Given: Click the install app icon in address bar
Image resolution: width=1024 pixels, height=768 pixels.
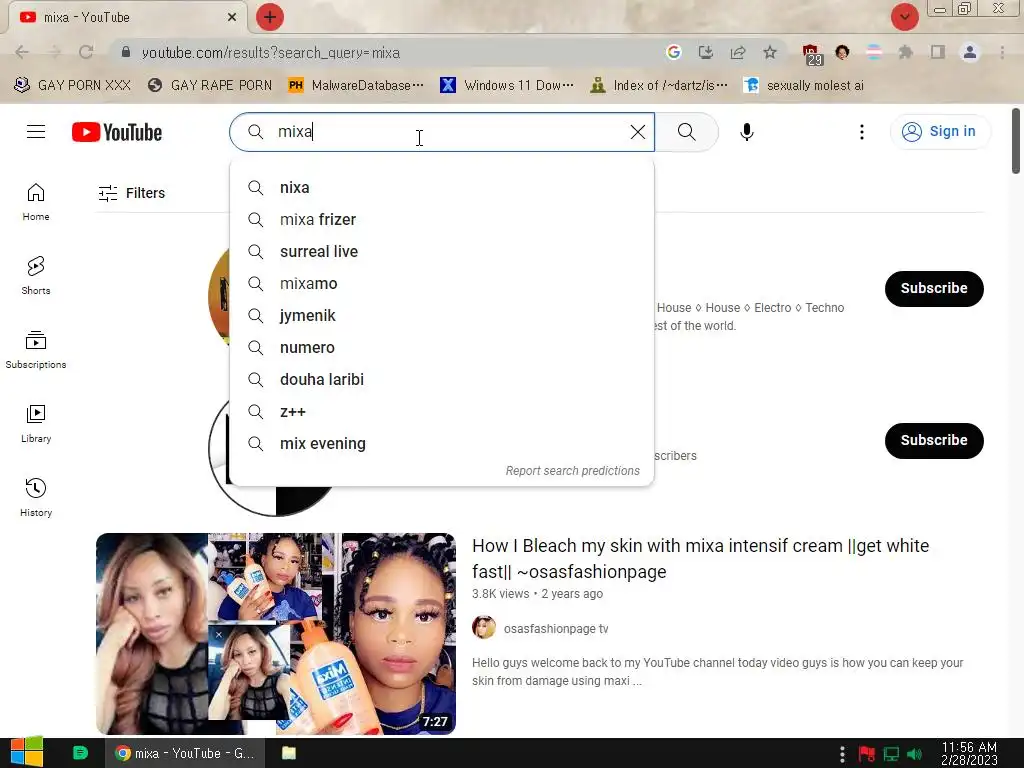Looking at the screenshot, I should (x=706, y=52).
